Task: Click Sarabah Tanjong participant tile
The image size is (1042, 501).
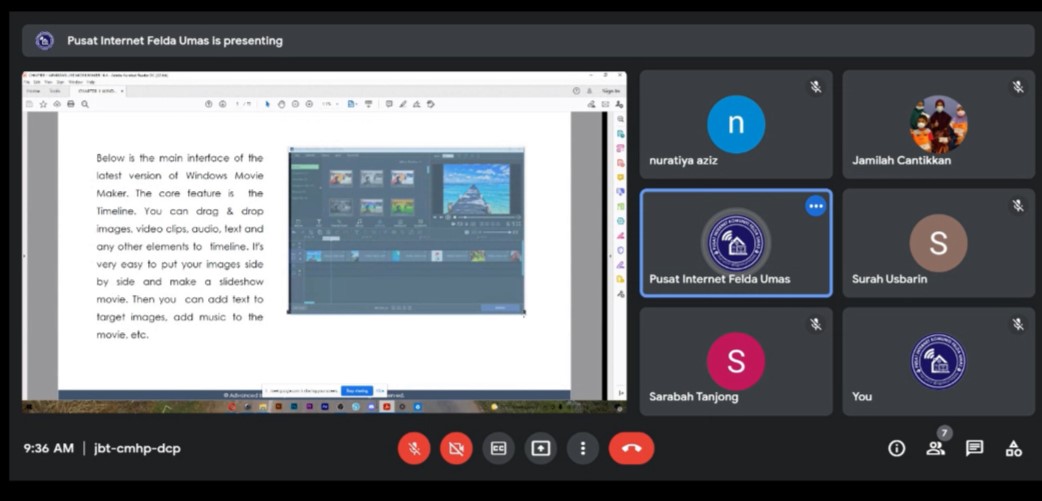Action: coord(736,361)
